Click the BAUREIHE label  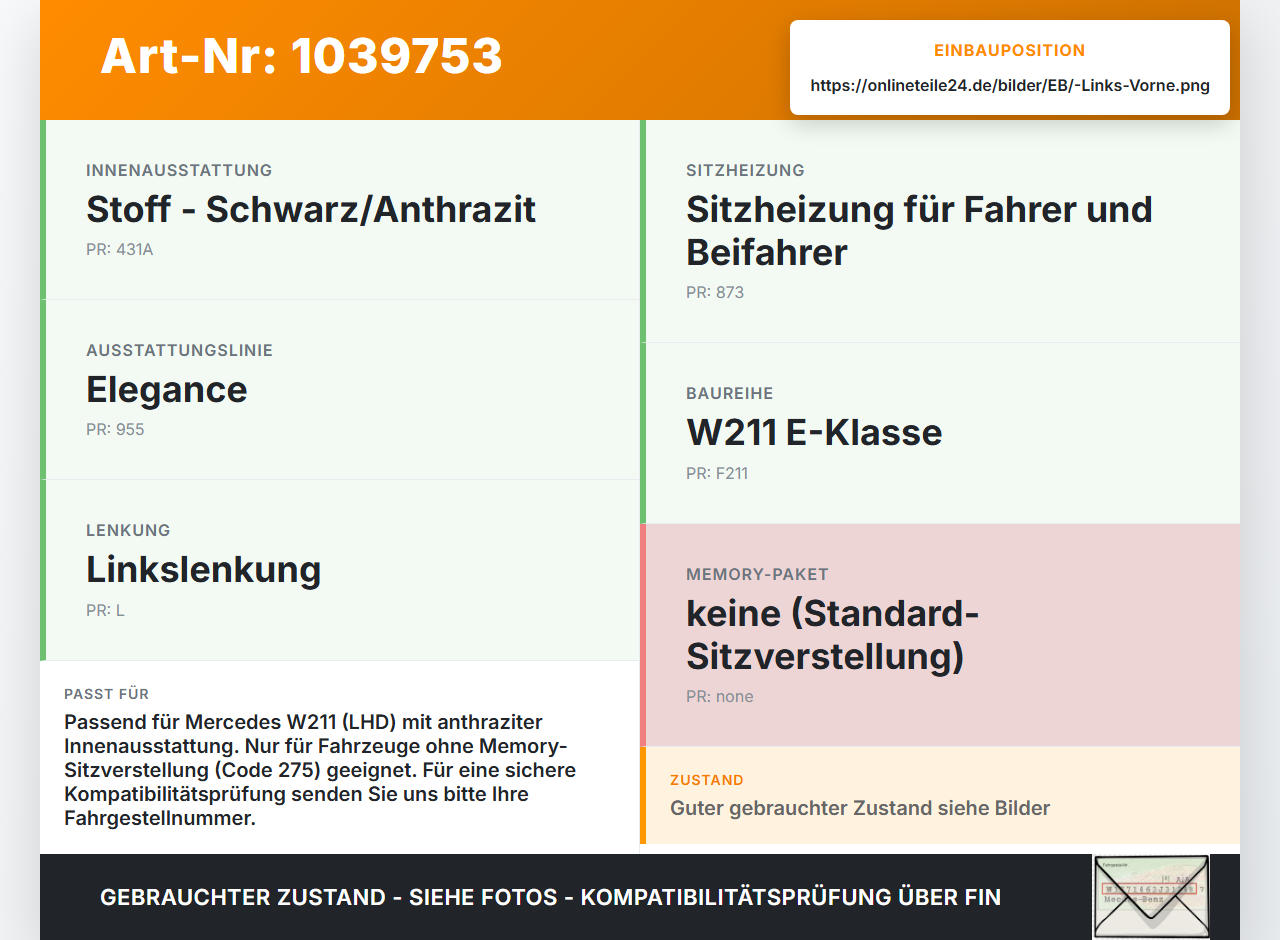click(x=730, y=393)
